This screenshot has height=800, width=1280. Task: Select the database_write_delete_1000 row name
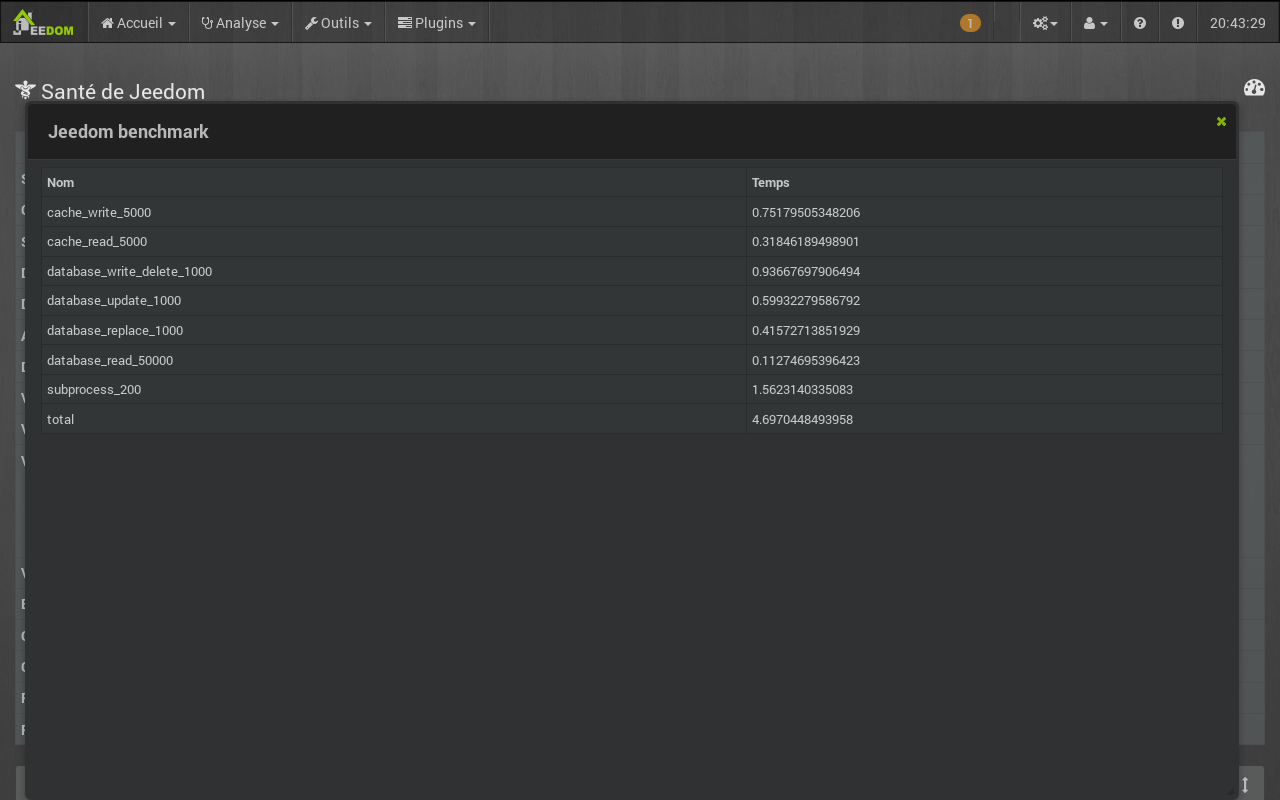coord(129,271)
